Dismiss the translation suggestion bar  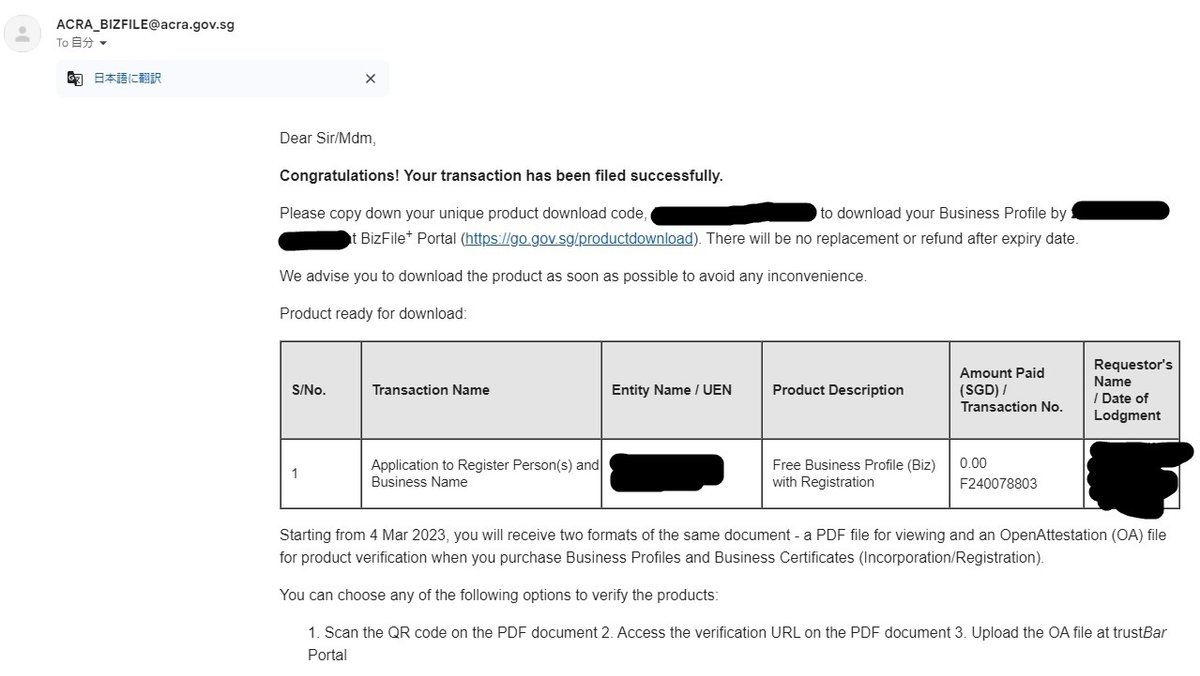(x=370, y=78)
